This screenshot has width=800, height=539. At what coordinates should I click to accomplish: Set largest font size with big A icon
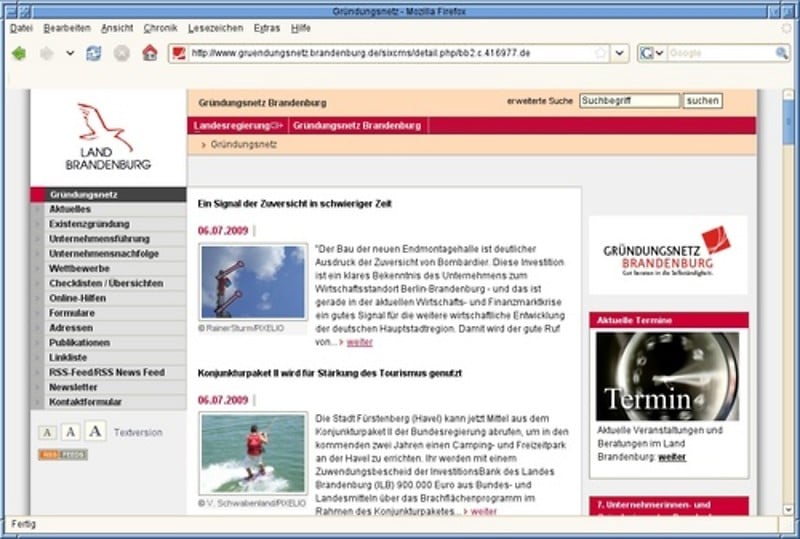point(95,431)
